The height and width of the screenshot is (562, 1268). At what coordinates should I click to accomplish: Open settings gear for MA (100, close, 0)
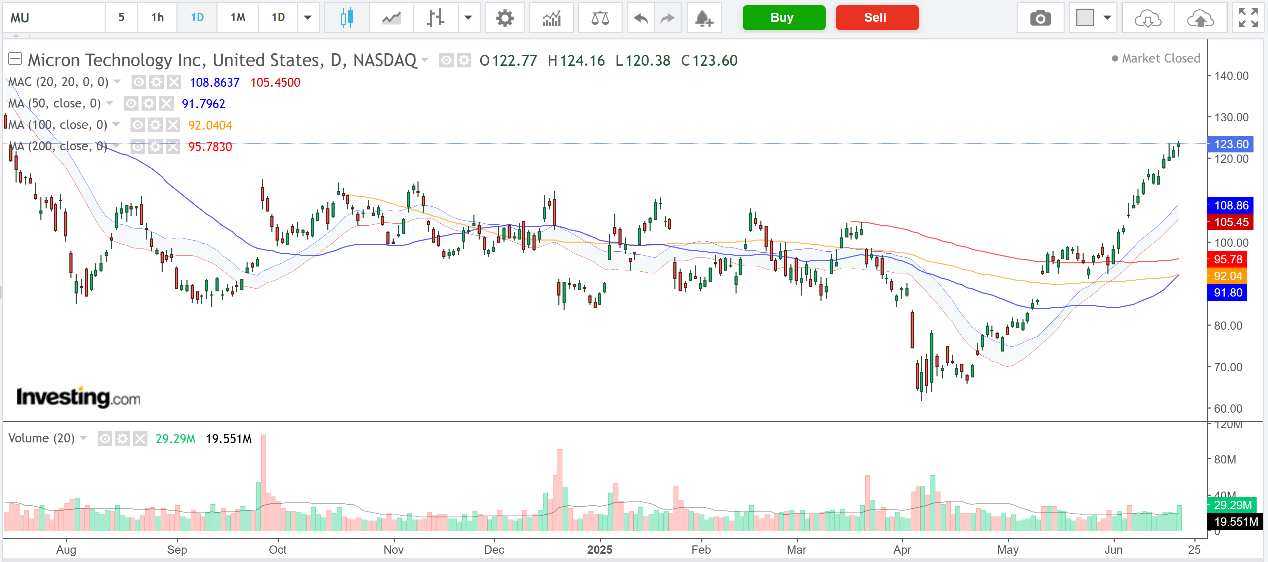[155, 125]
